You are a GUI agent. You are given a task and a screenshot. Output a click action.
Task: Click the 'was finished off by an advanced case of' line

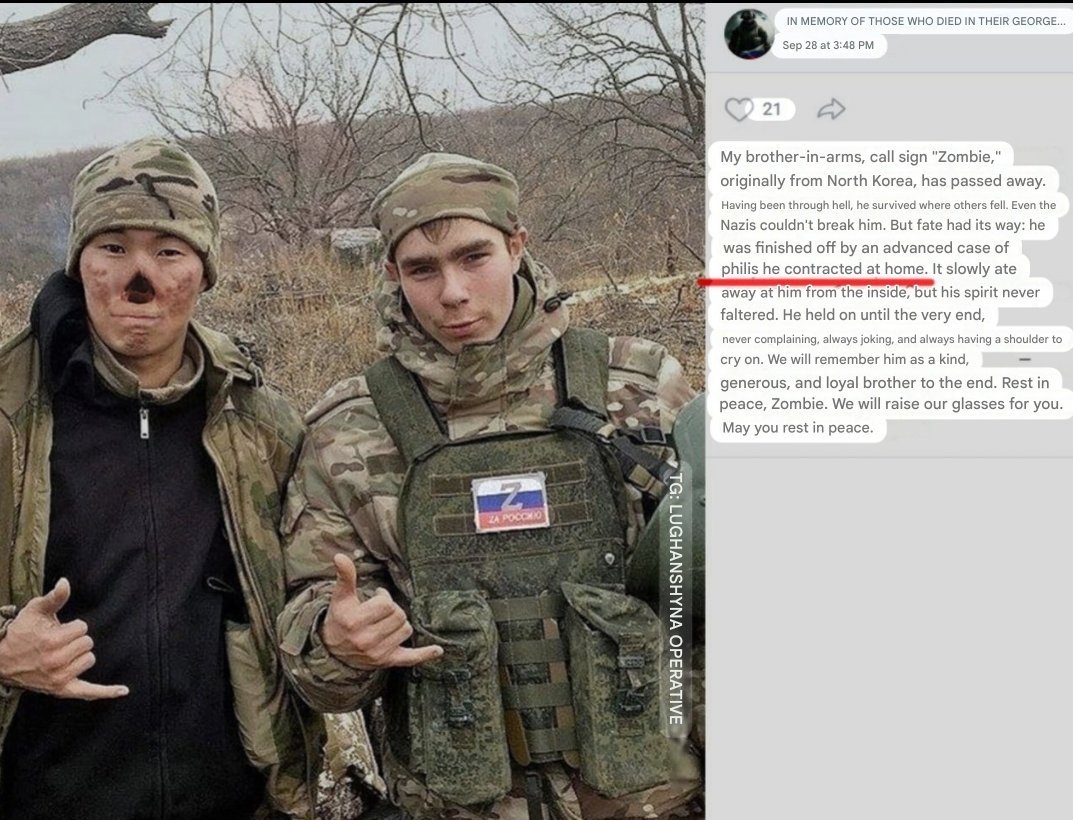866,248
